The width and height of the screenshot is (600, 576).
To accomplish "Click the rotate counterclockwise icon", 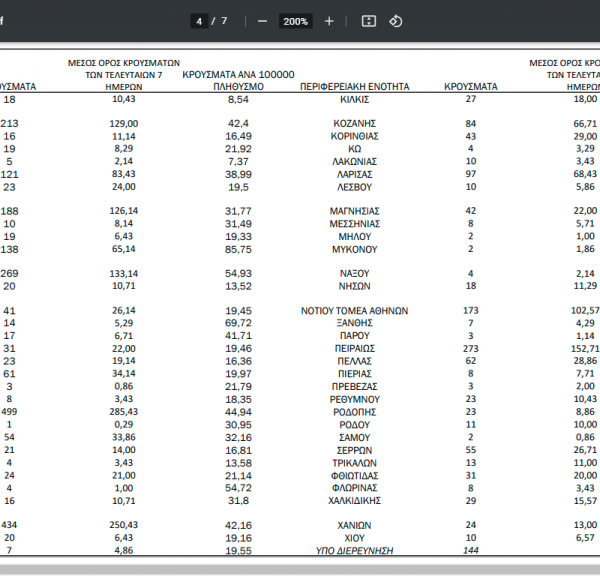I will pos(396,21).
